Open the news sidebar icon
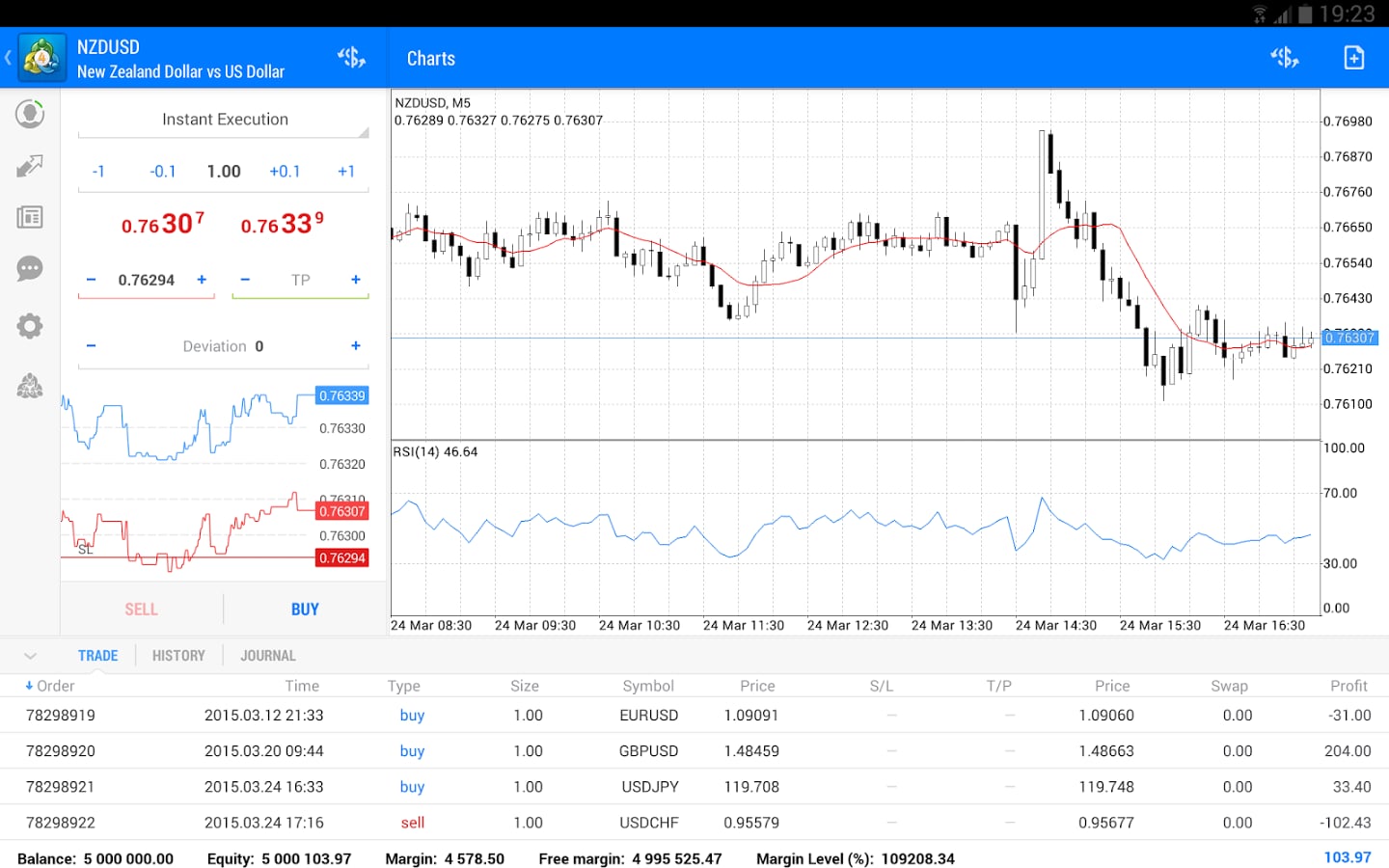Viewport: 1389px width, 868px height. [30, 217]
